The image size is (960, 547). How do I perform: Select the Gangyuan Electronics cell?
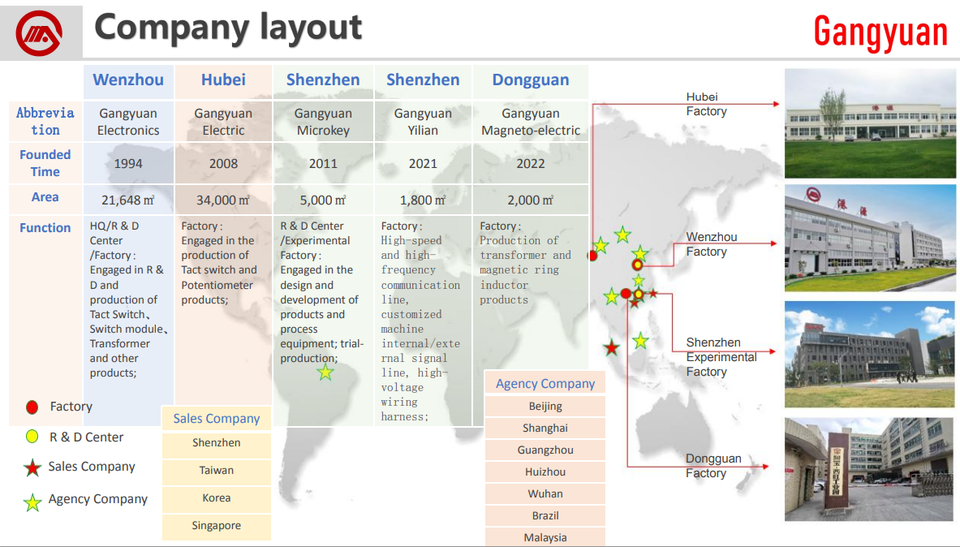coord(129,121)
